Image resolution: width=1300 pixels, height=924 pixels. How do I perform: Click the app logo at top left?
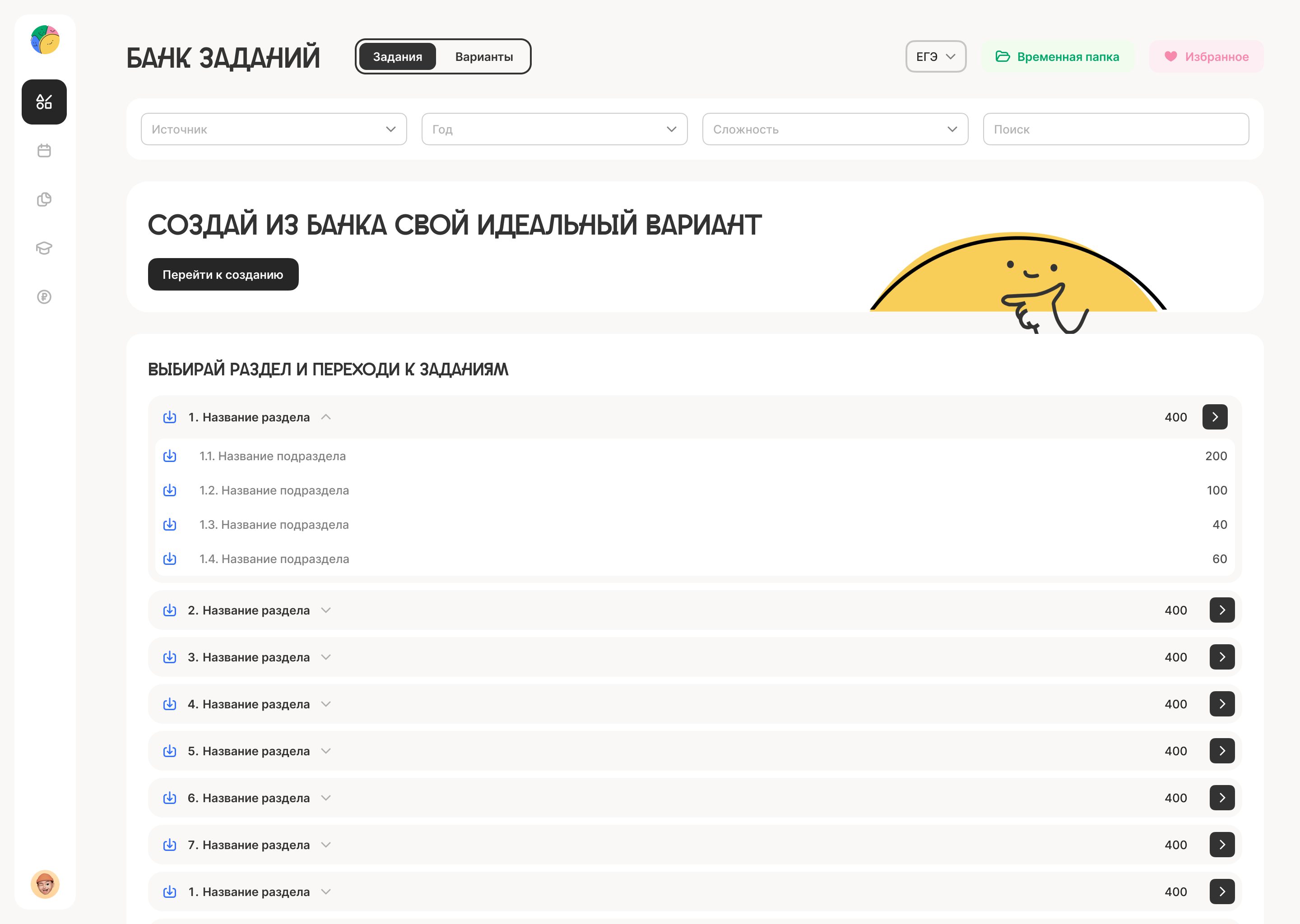point(45,40)
